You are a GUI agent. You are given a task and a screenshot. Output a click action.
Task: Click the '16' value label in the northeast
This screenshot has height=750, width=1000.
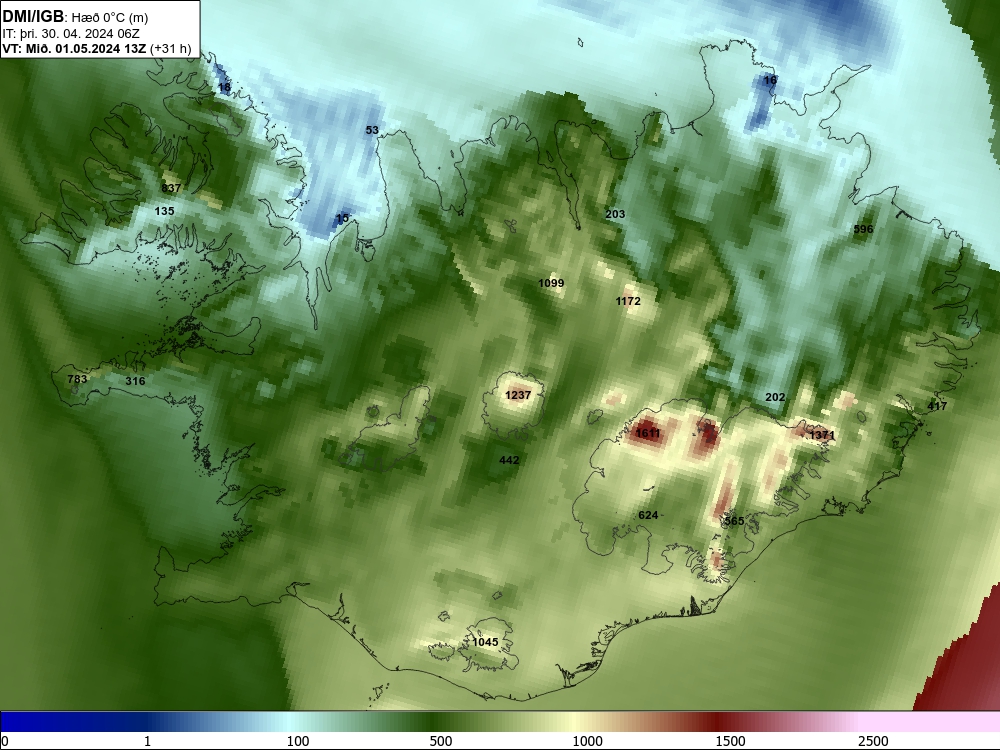770,80
